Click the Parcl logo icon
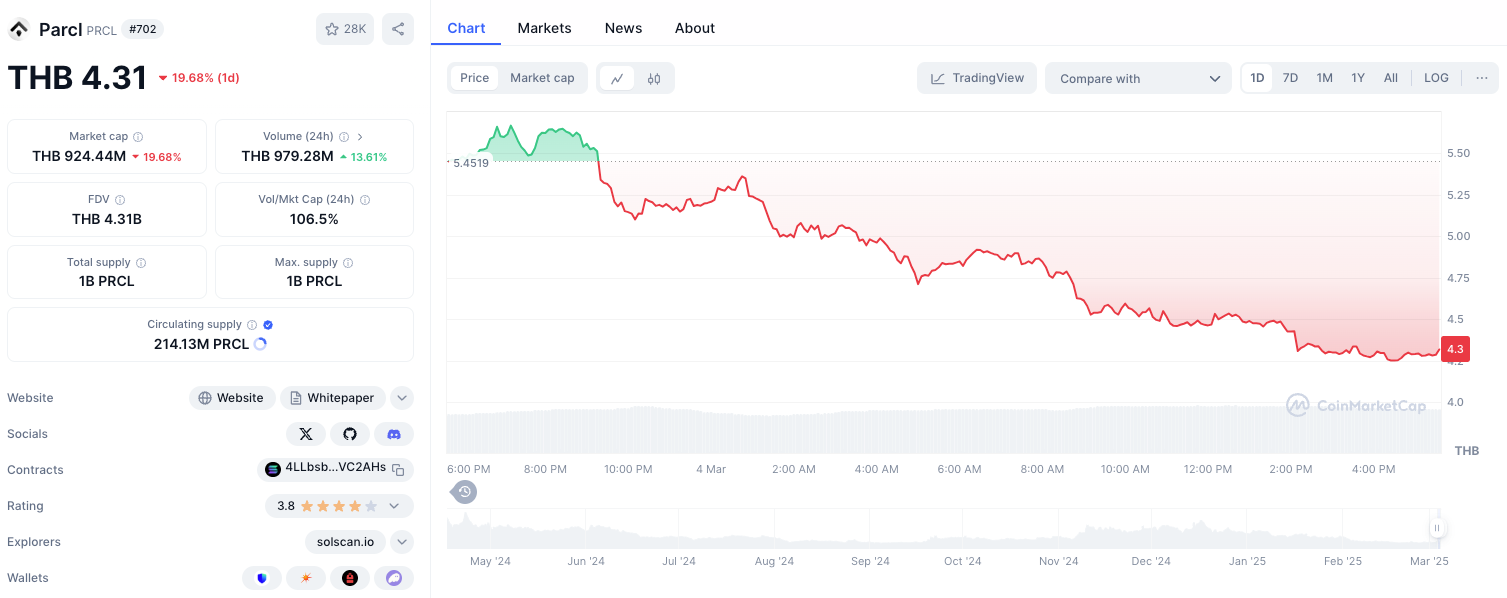 19,29
